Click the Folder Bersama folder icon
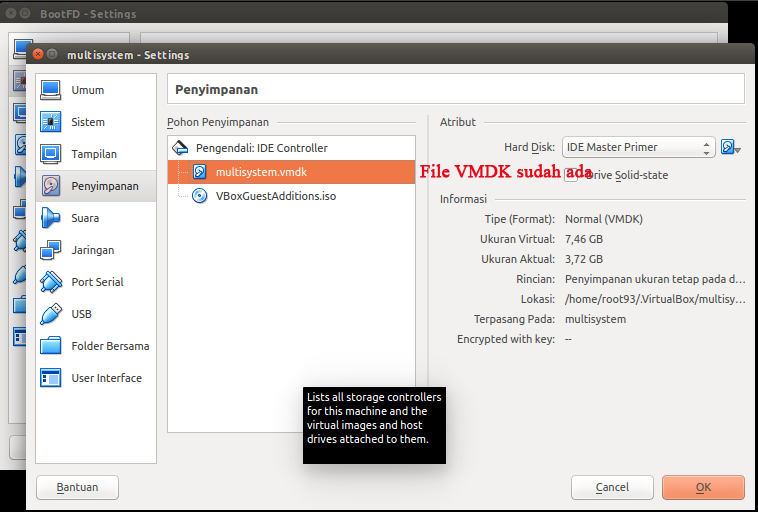 click(51, 346)
